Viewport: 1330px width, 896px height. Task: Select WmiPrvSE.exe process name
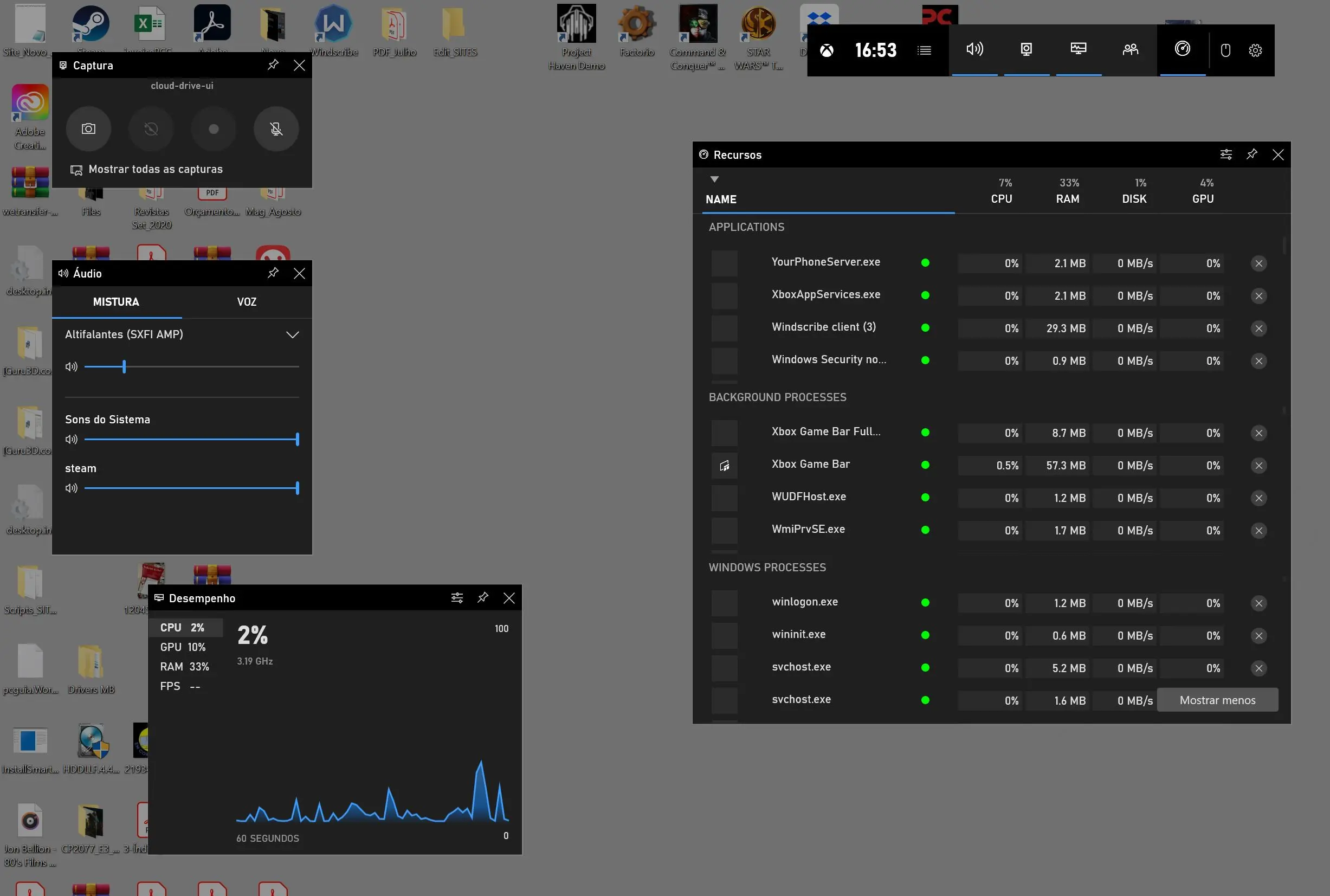pos(808,529)
